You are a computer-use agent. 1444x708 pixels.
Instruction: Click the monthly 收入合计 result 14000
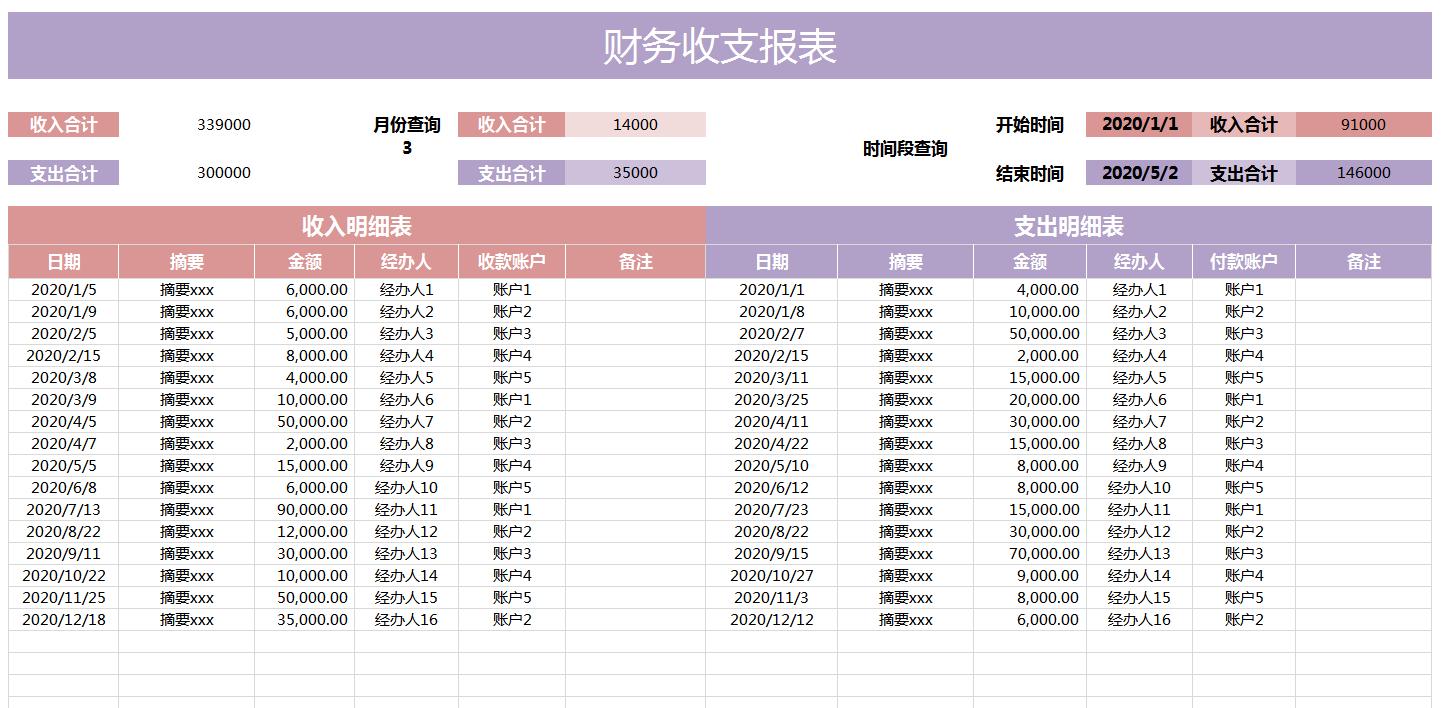pos(637,124)
